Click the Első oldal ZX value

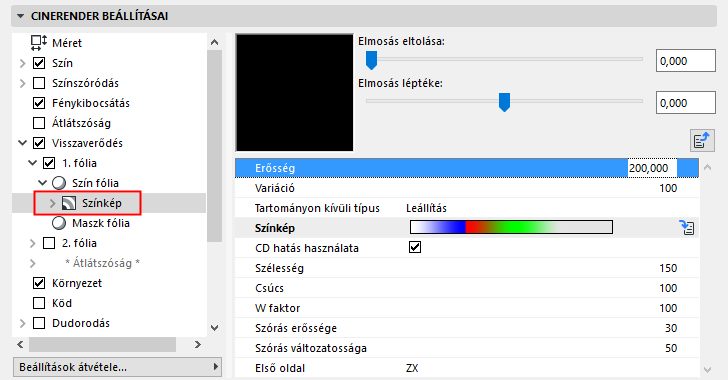click(x=412, y=368)
